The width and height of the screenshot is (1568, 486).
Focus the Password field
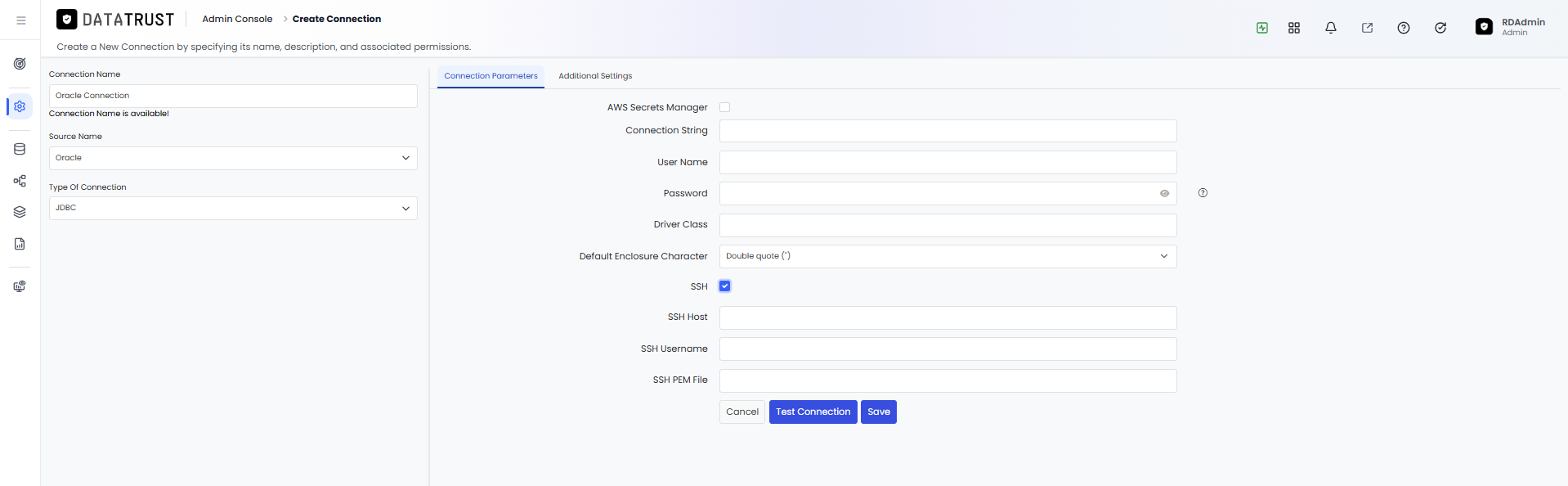[948, 194]
